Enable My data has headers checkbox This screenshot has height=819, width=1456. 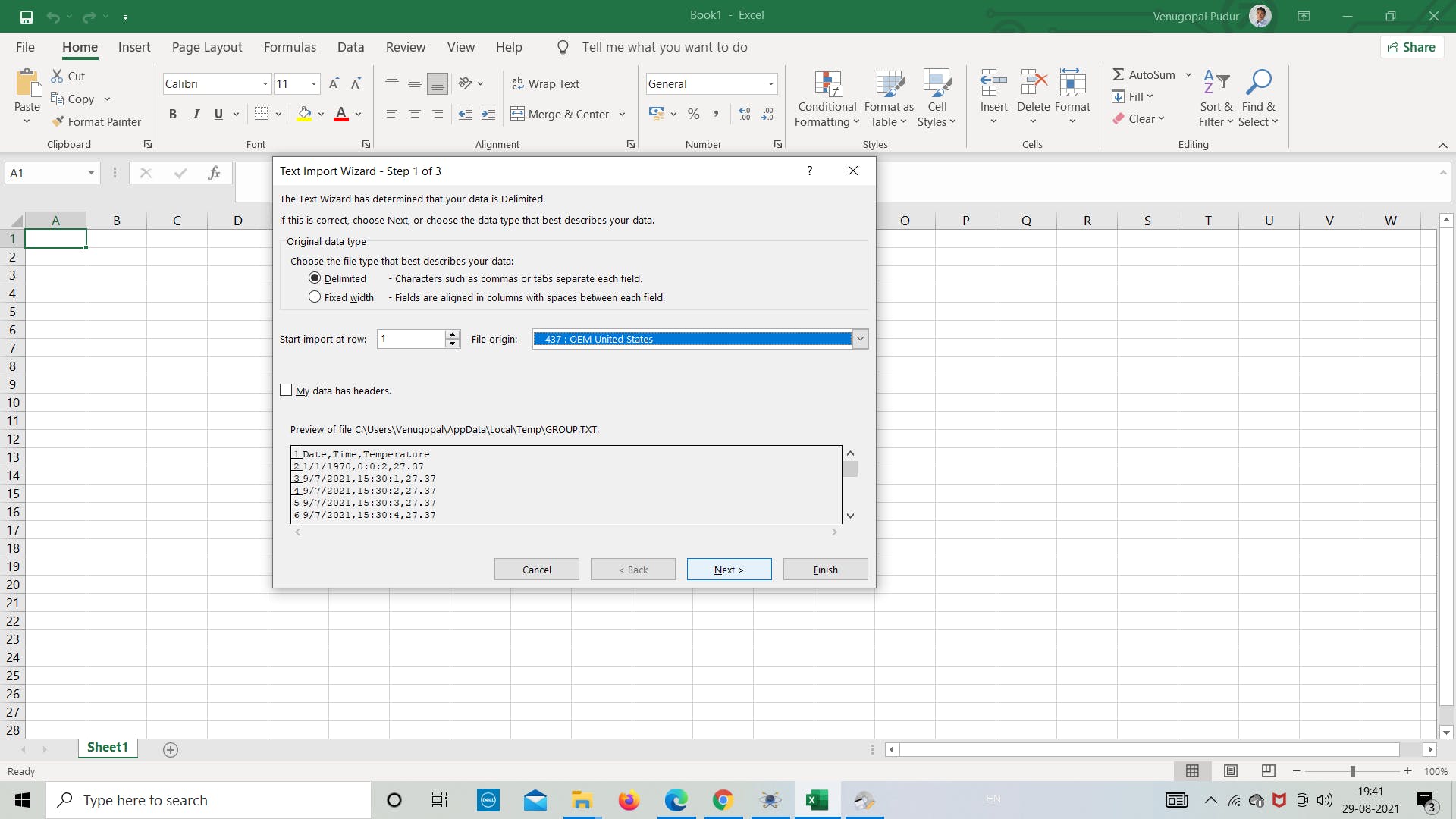coord(285,389)
